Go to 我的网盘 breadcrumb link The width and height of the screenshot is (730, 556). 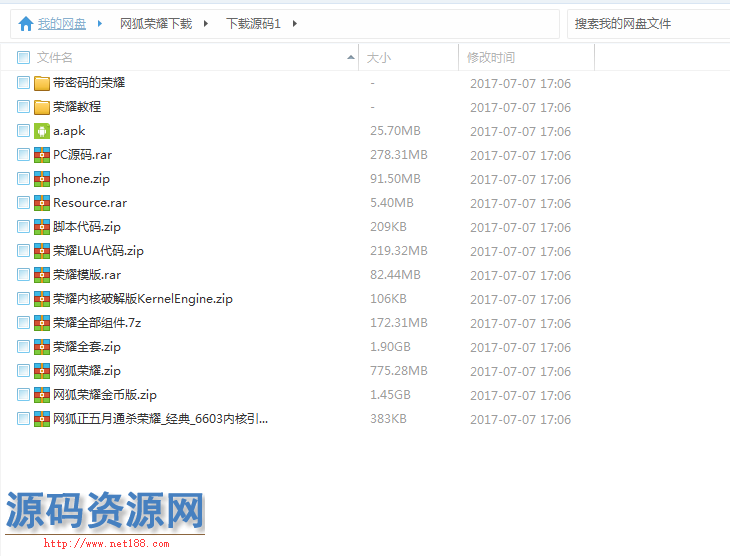pos(62,23)
